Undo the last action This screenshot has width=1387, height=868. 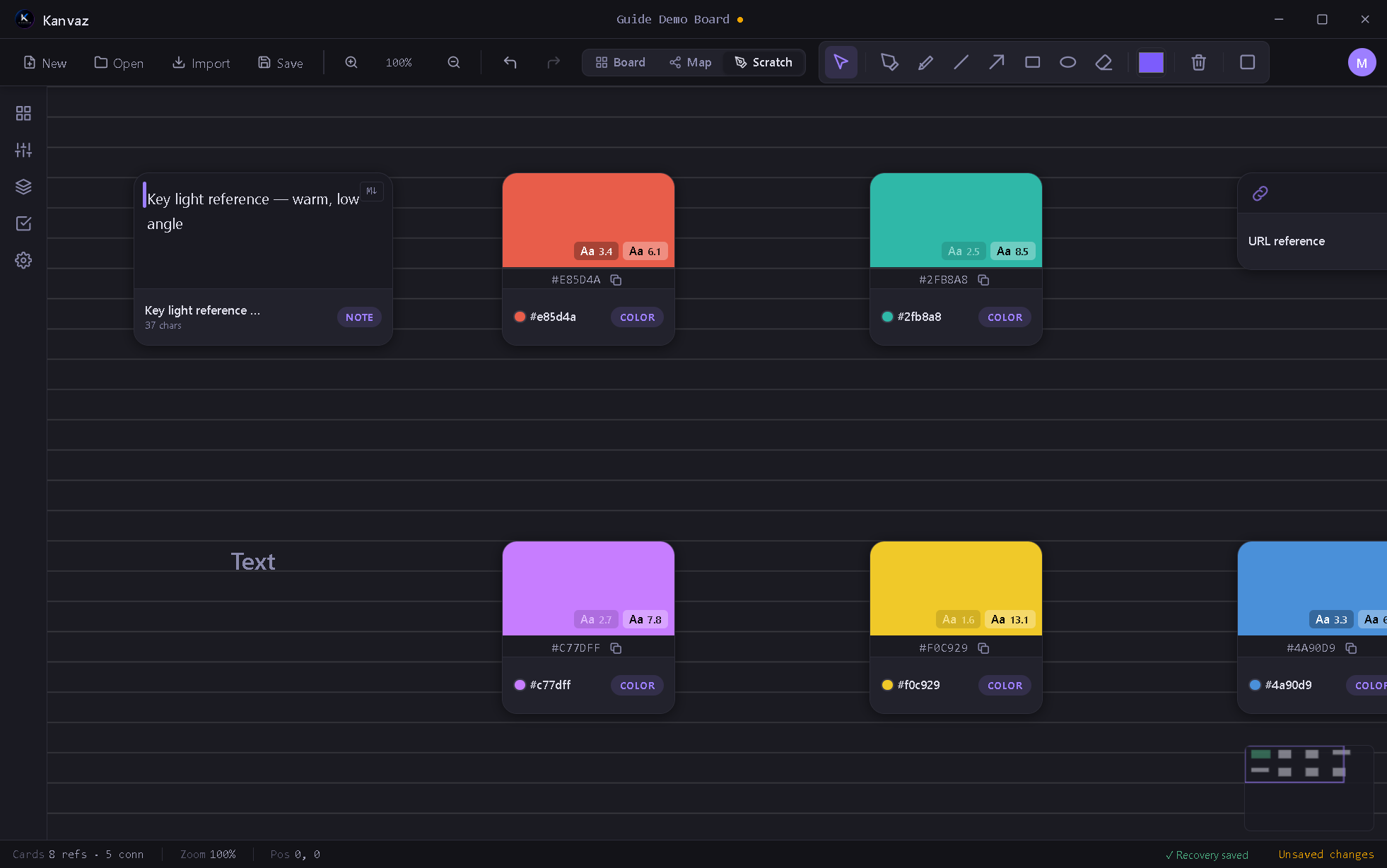[510, 62]
